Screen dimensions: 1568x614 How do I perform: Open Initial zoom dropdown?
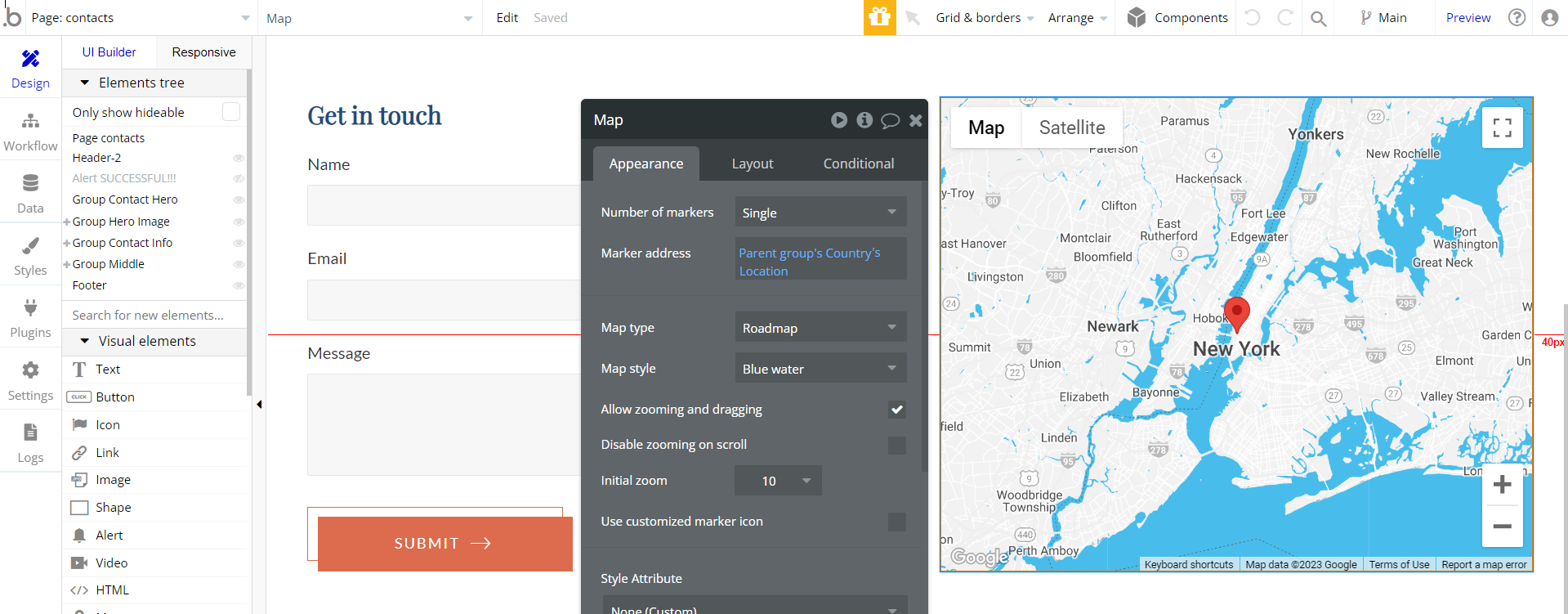778,481
